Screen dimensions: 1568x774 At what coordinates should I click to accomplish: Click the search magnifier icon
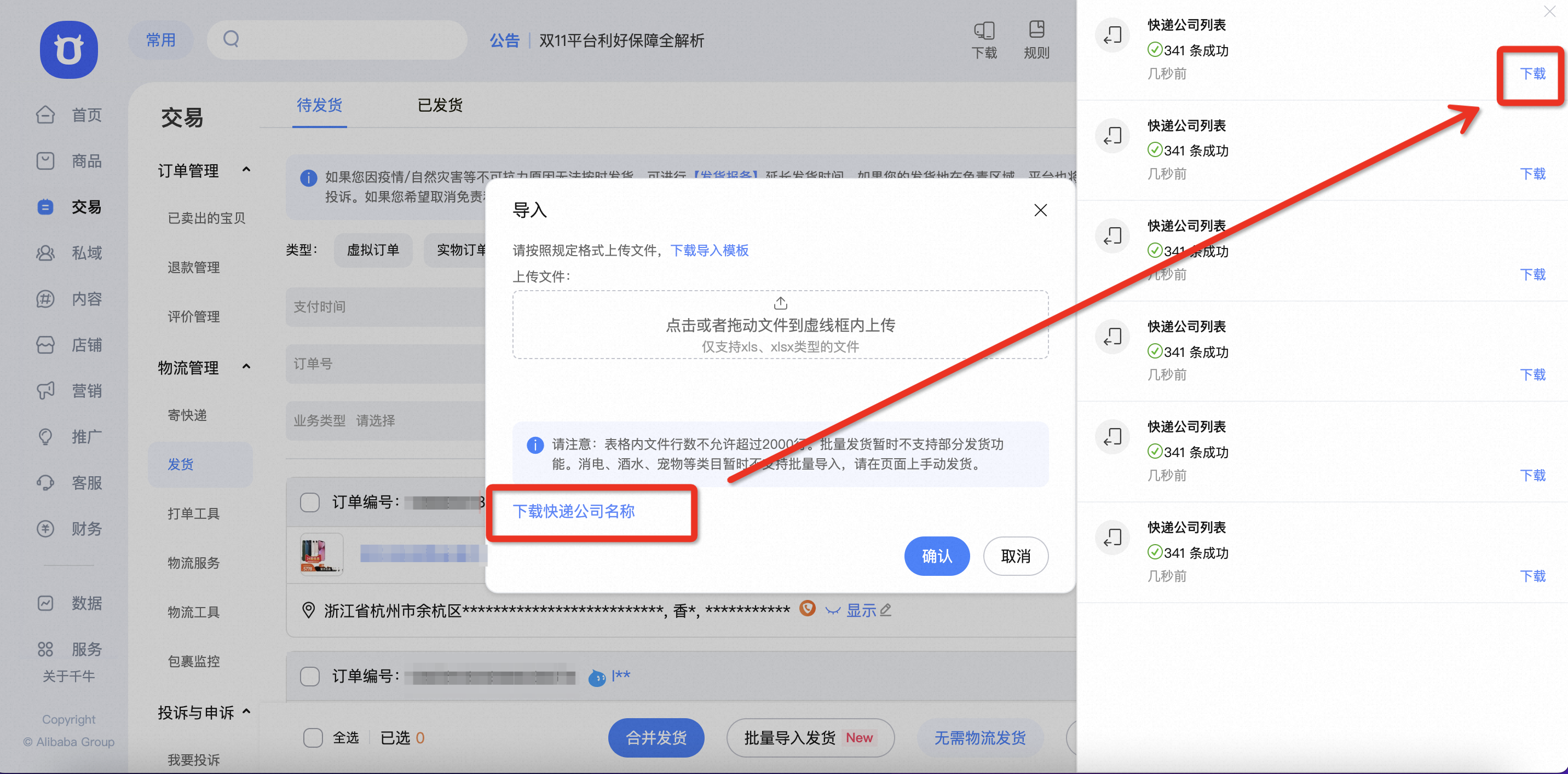click(231, 39)
